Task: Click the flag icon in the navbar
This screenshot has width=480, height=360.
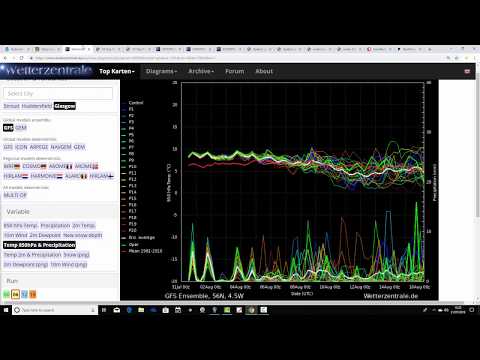Action: point(467,71)
